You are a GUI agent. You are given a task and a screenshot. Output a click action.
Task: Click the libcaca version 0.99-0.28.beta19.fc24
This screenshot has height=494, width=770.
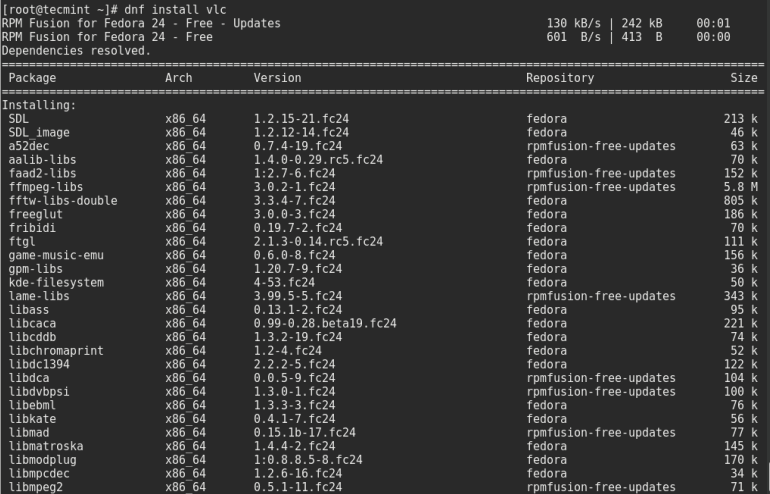tap(325, 323)
